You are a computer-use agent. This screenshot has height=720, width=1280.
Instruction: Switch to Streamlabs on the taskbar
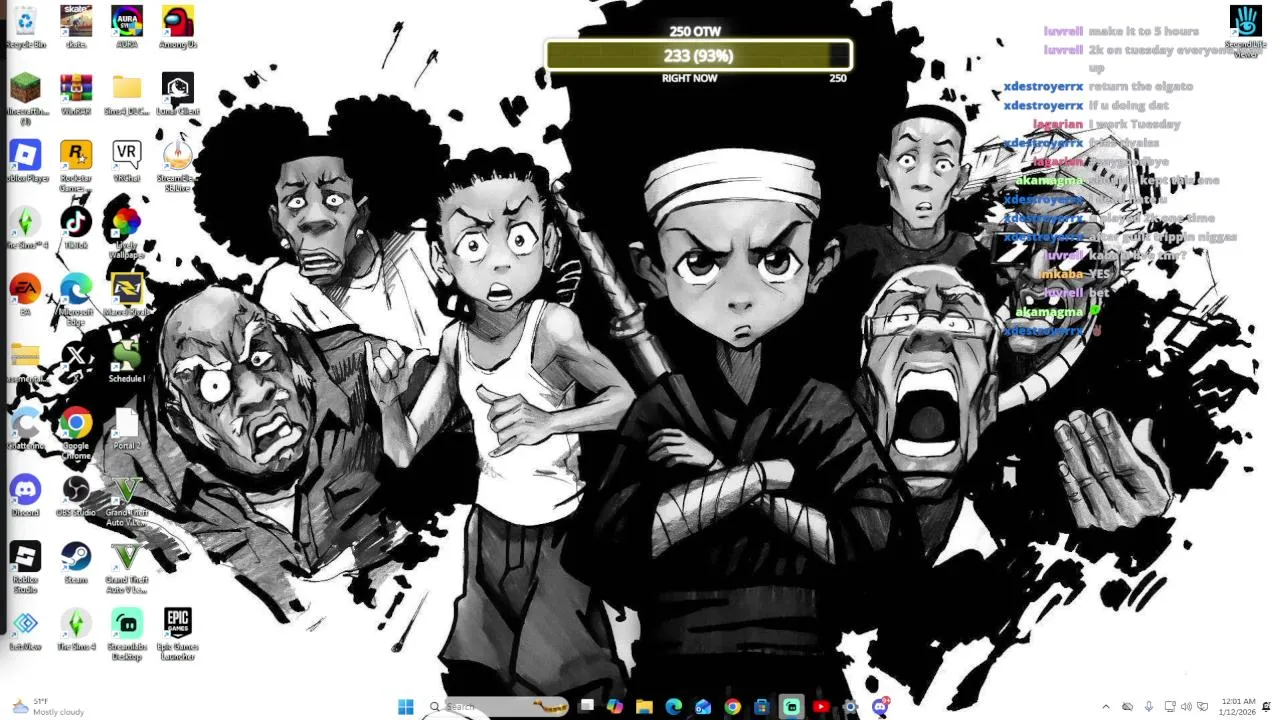click(x=791, y=707)
